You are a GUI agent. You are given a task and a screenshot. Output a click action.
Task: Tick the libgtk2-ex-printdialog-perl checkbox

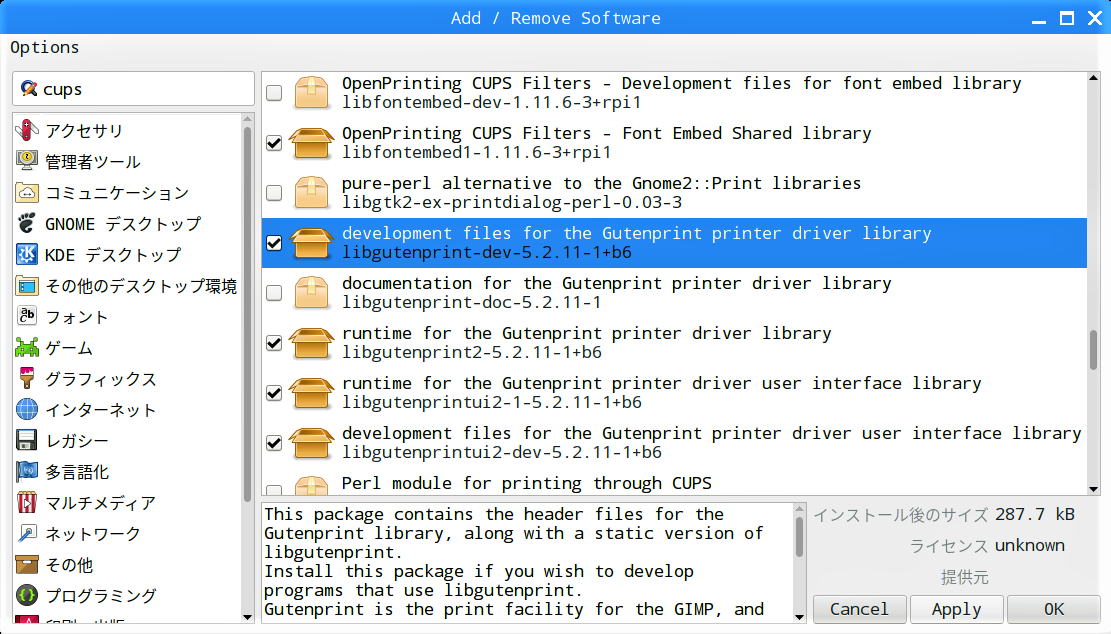tap(274, 193)
